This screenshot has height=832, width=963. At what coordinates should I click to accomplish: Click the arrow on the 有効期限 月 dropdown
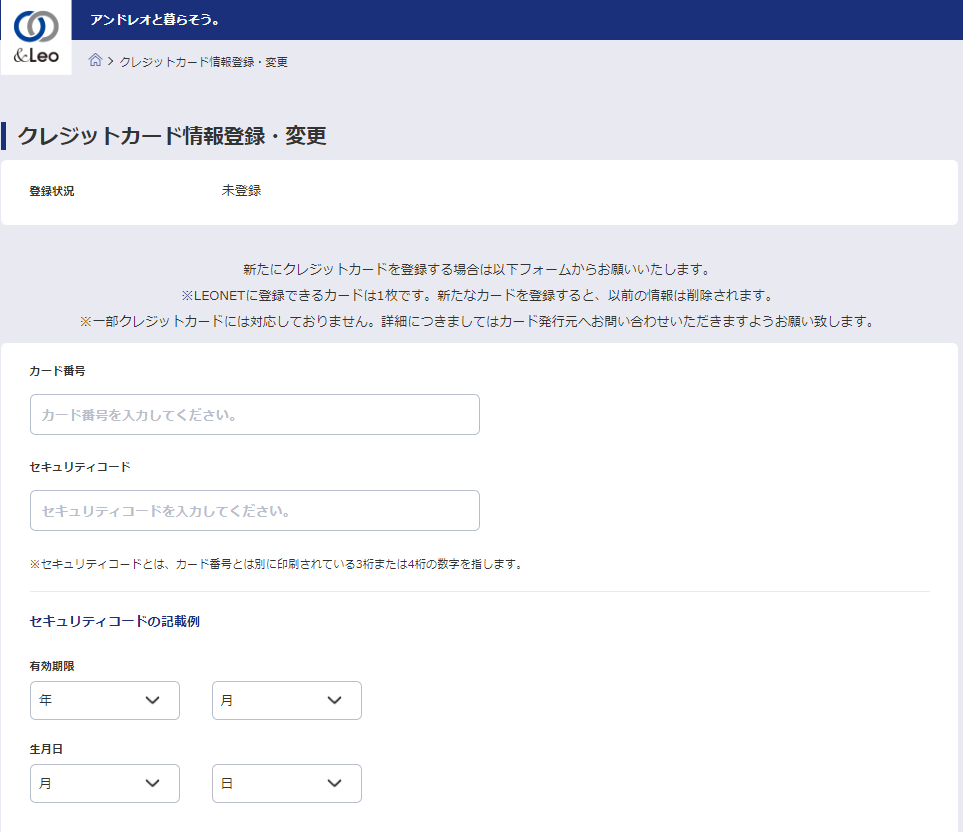pyautogui.click(x=335, y=701)
